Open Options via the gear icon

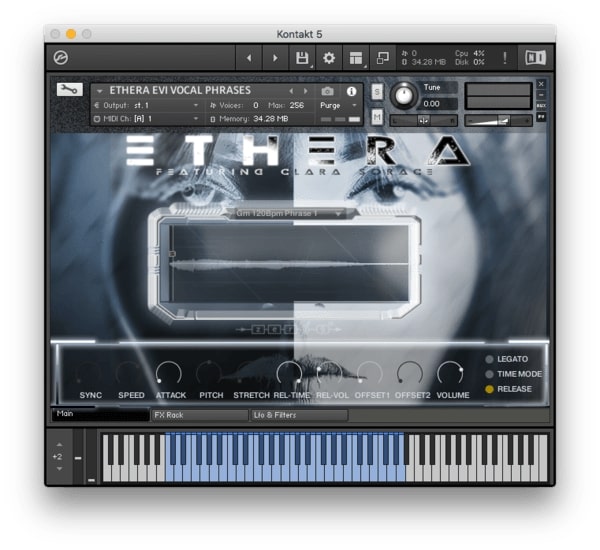coord(329,58)
